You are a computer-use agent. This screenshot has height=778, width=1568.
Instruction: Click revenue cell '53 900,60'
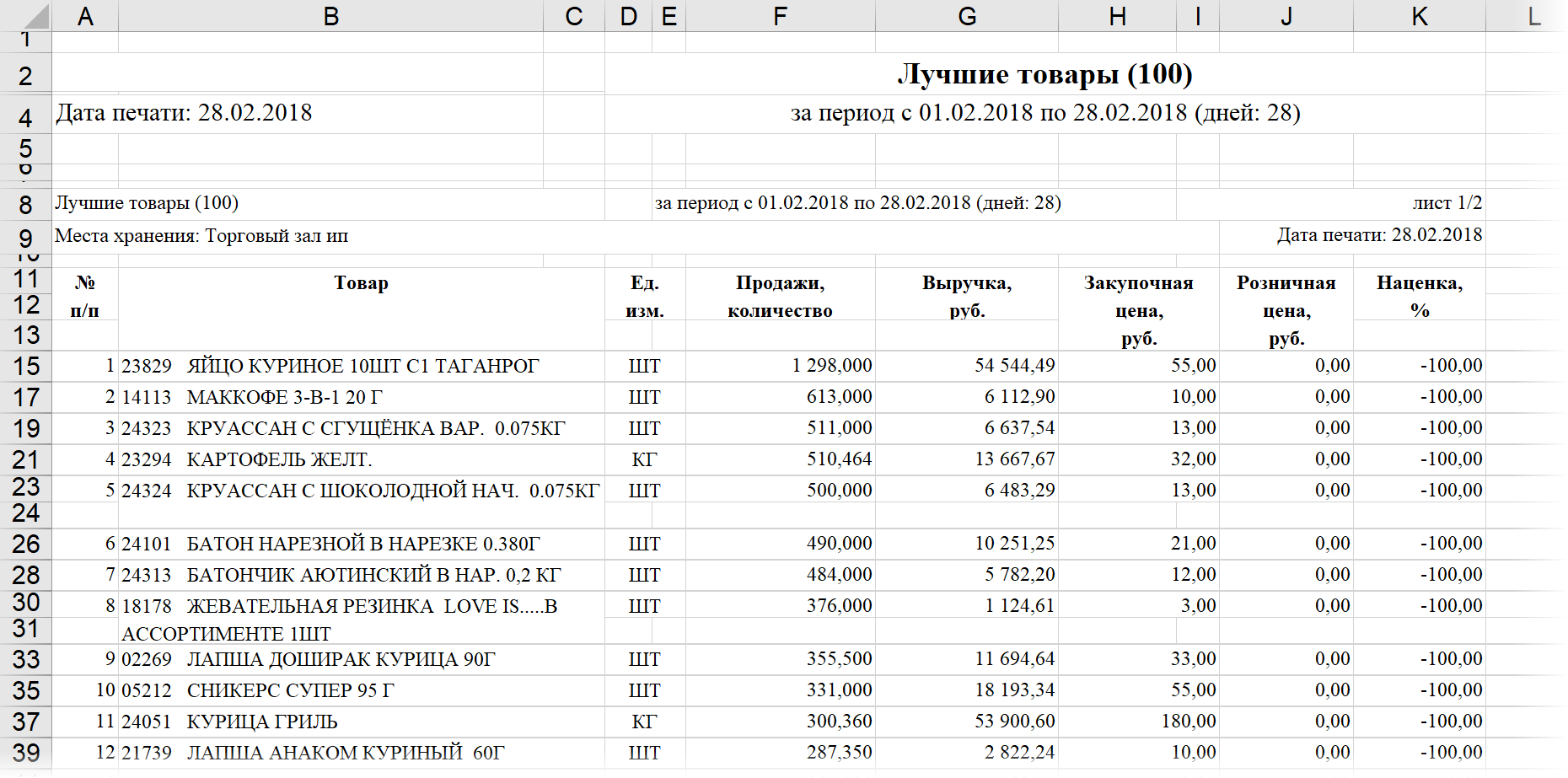967,722
